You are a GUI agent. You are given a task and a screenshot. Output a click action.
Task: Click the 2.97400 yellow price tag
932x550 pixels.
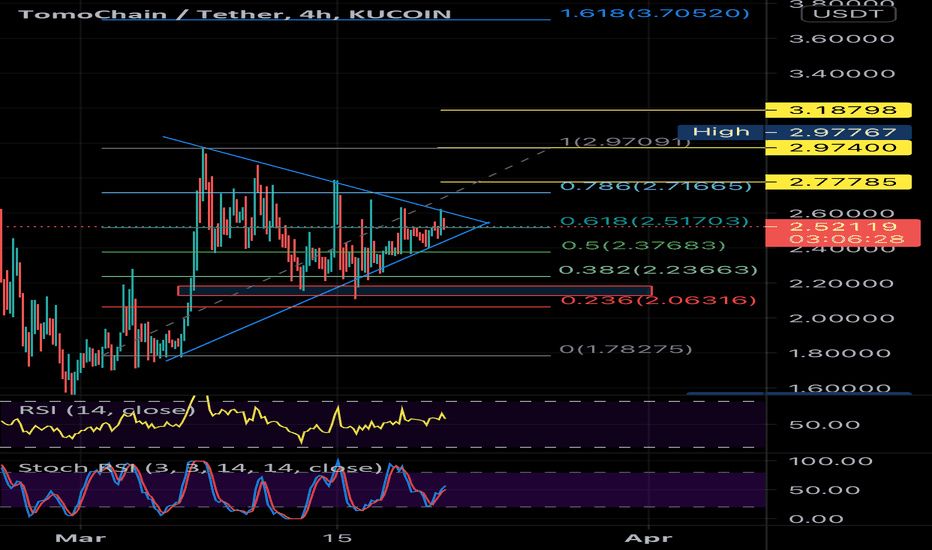839,147
